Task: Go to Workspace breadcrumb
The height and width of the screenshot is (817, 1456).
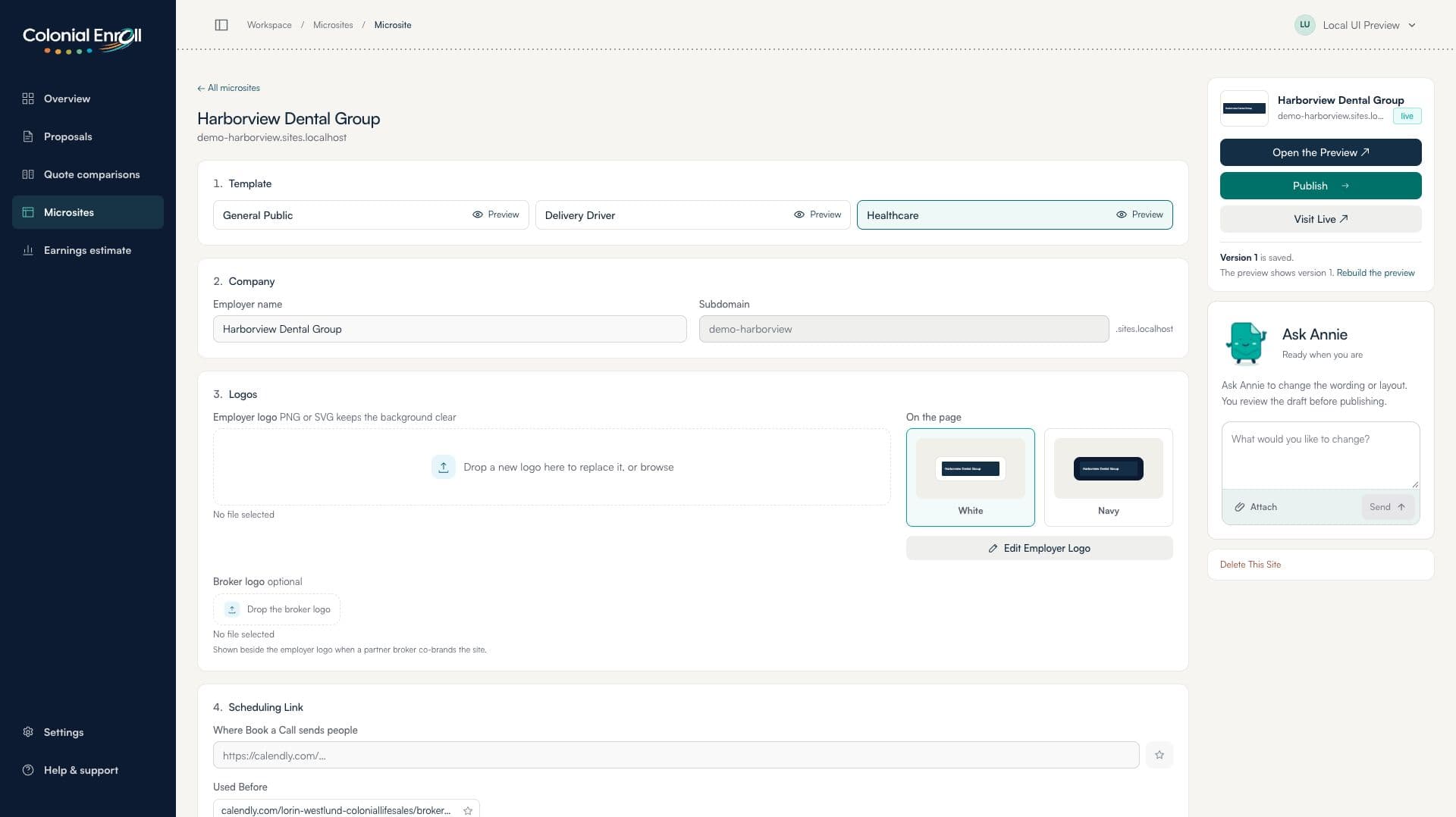Action: [x=269, y=25]
